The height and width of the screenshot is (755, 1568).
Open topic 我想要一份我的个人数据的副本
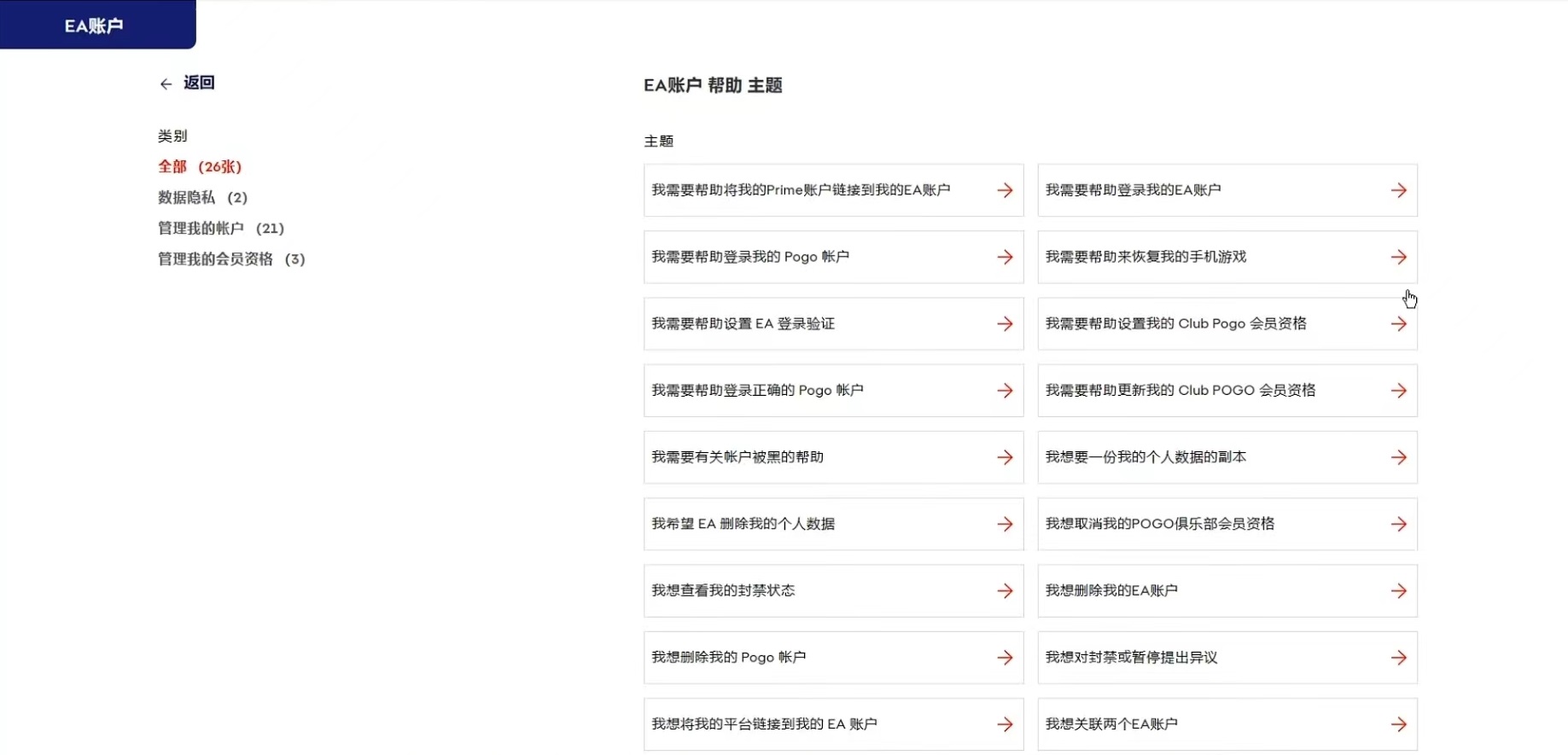click(x=1227, y=457)
